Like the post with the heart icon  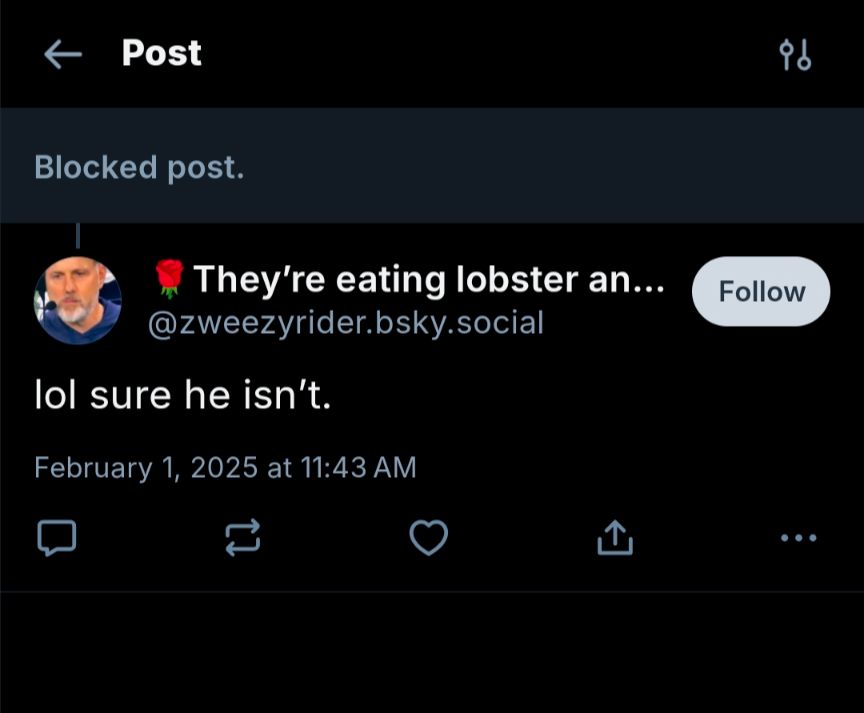[x=429, y=538]
